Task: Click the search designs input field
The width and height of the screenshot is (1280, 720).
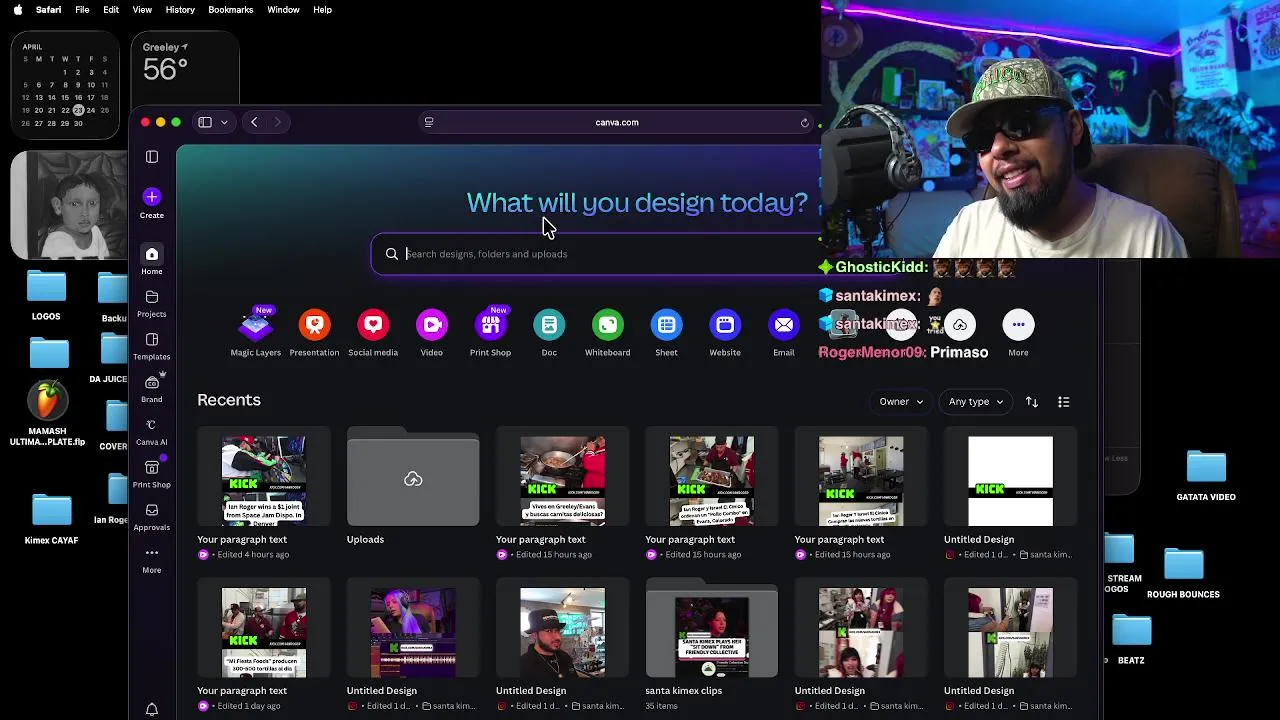Action: [x=596, y=254]
